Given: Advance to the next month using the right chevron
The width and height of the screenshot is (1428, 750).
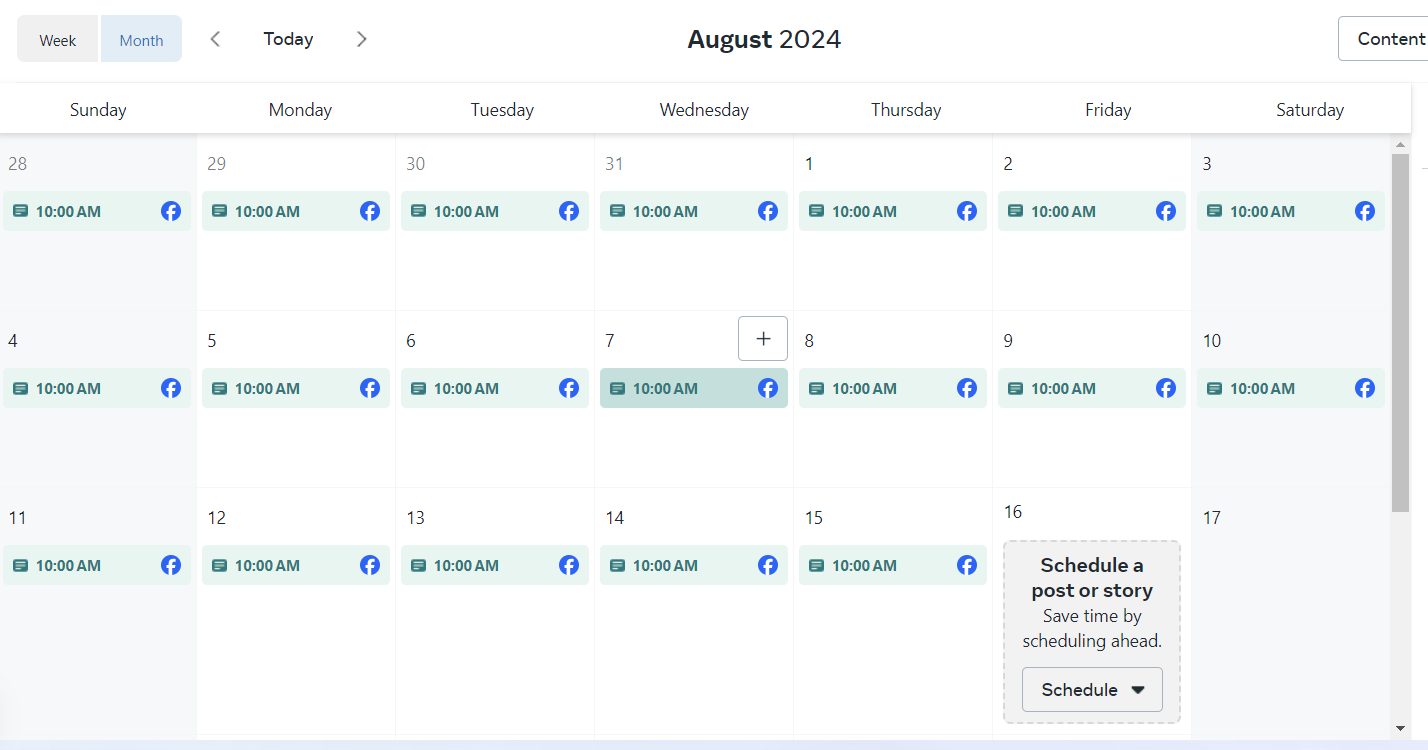Looking at the screenshot, I should click(x=362, y=39).
